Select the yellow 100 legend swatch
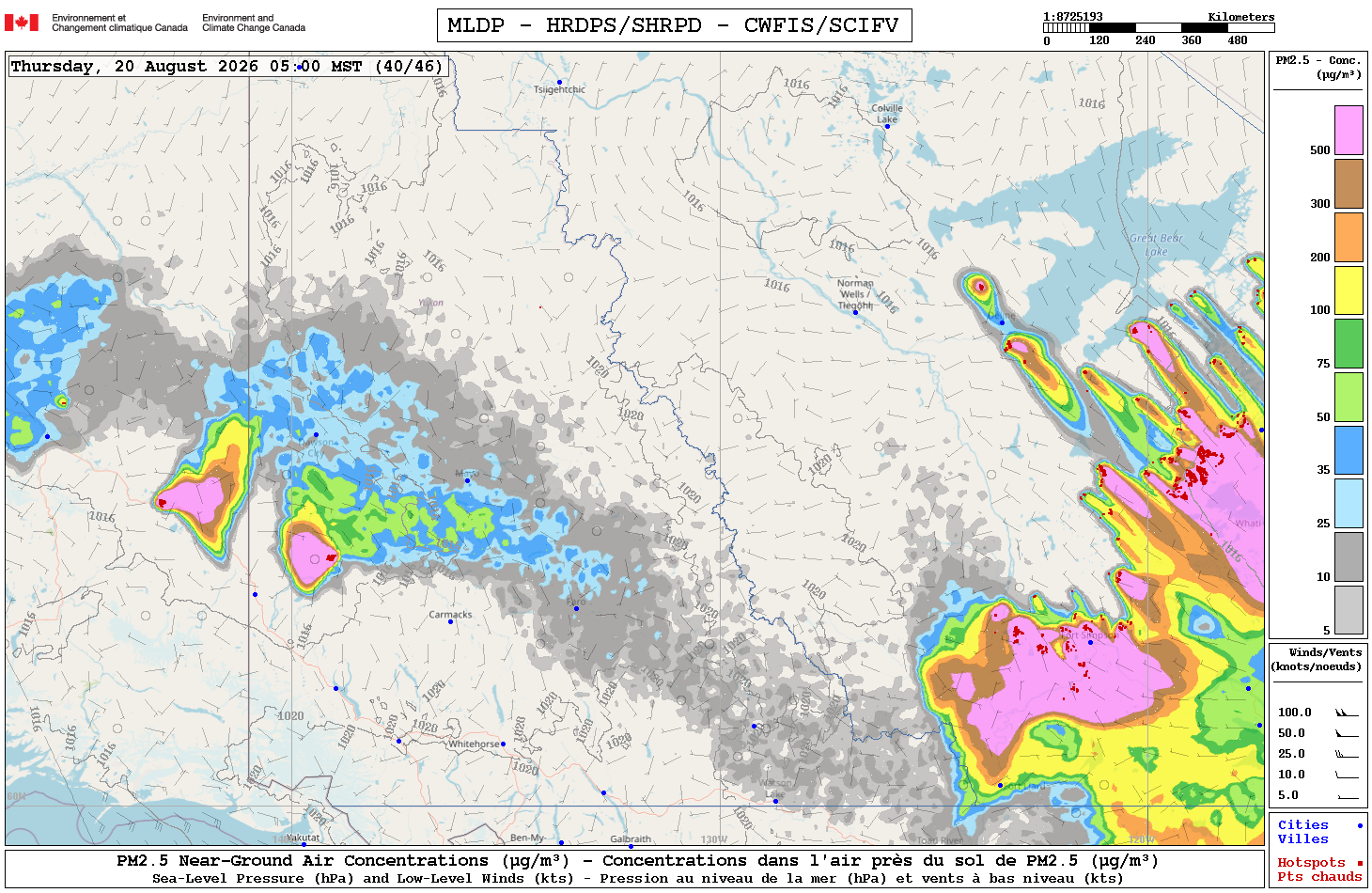Screen dimensions: 1372x893 1349,290
